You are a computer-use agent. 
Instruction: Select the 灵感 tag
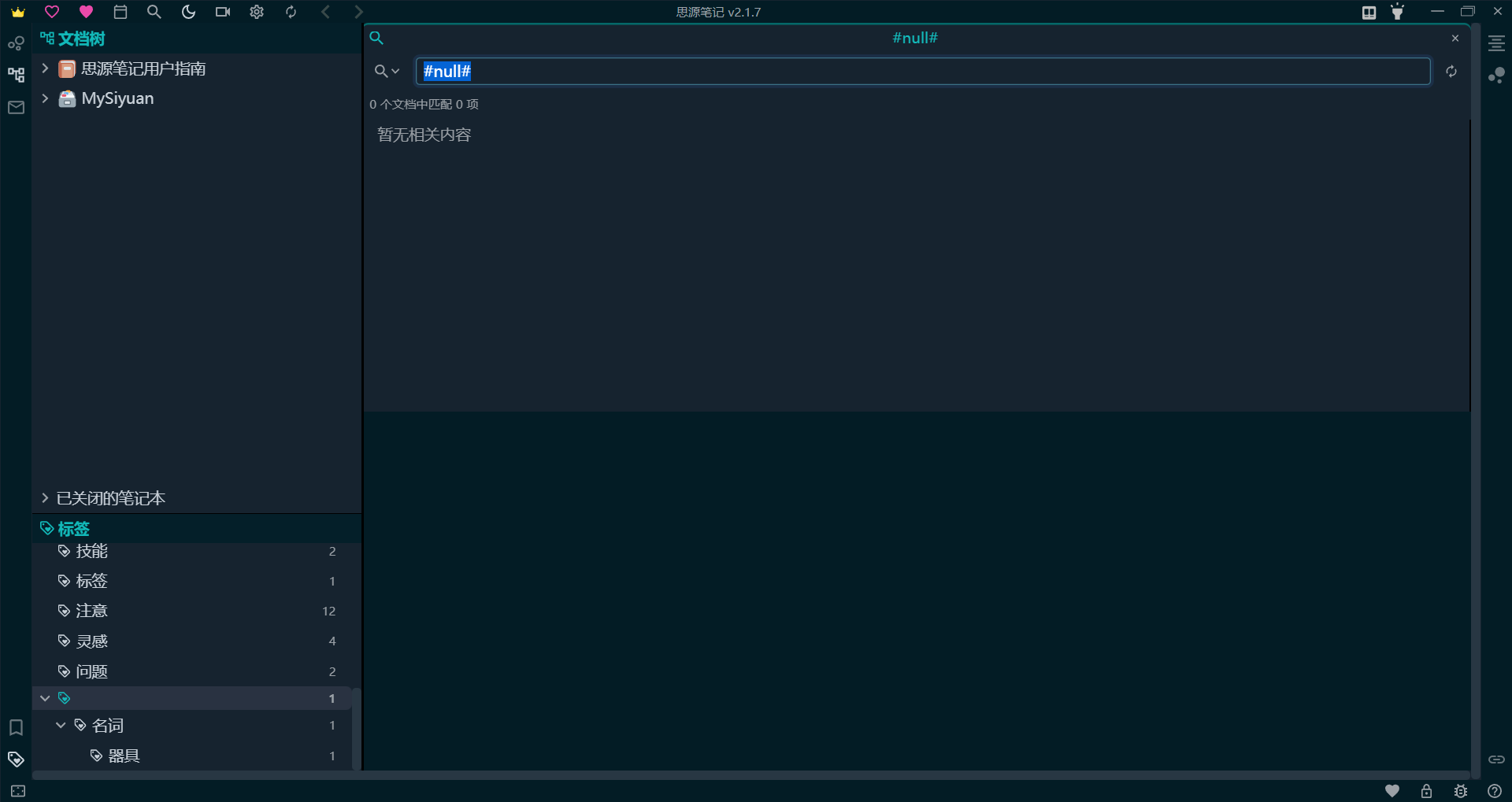tap(92, 641)
